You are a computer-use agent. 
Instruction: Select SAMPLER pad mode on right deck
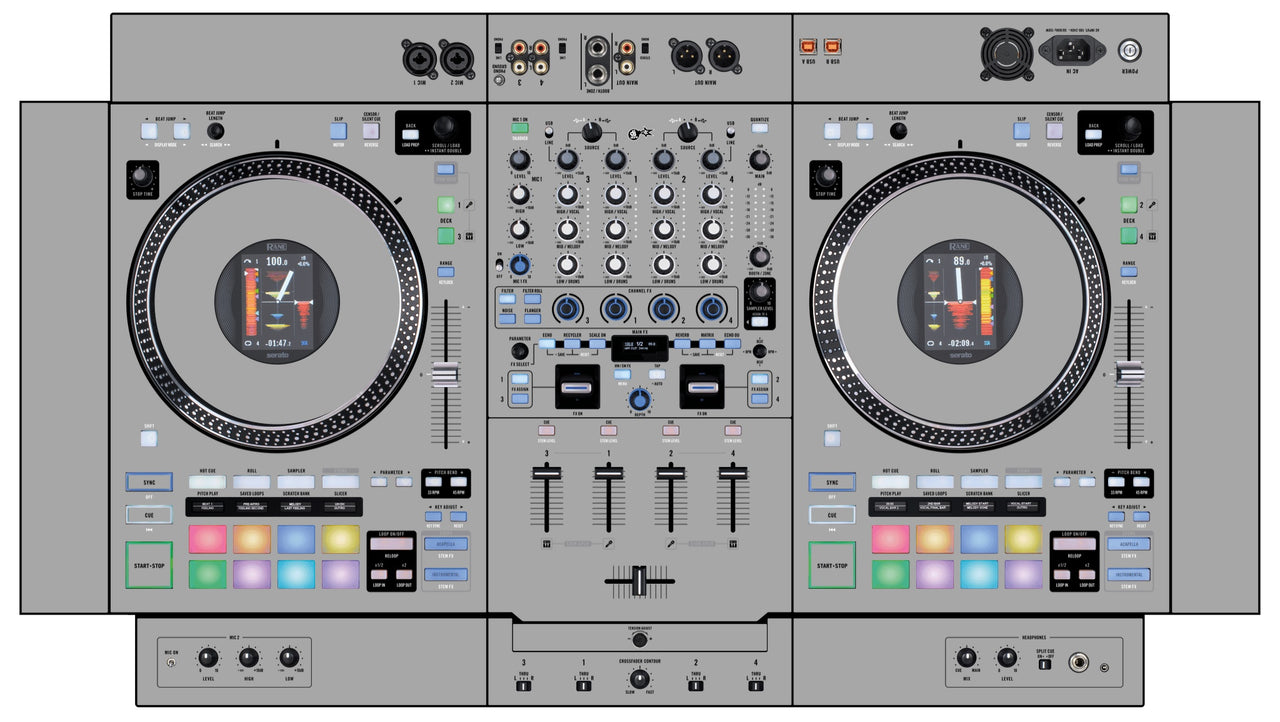(980, 482)
